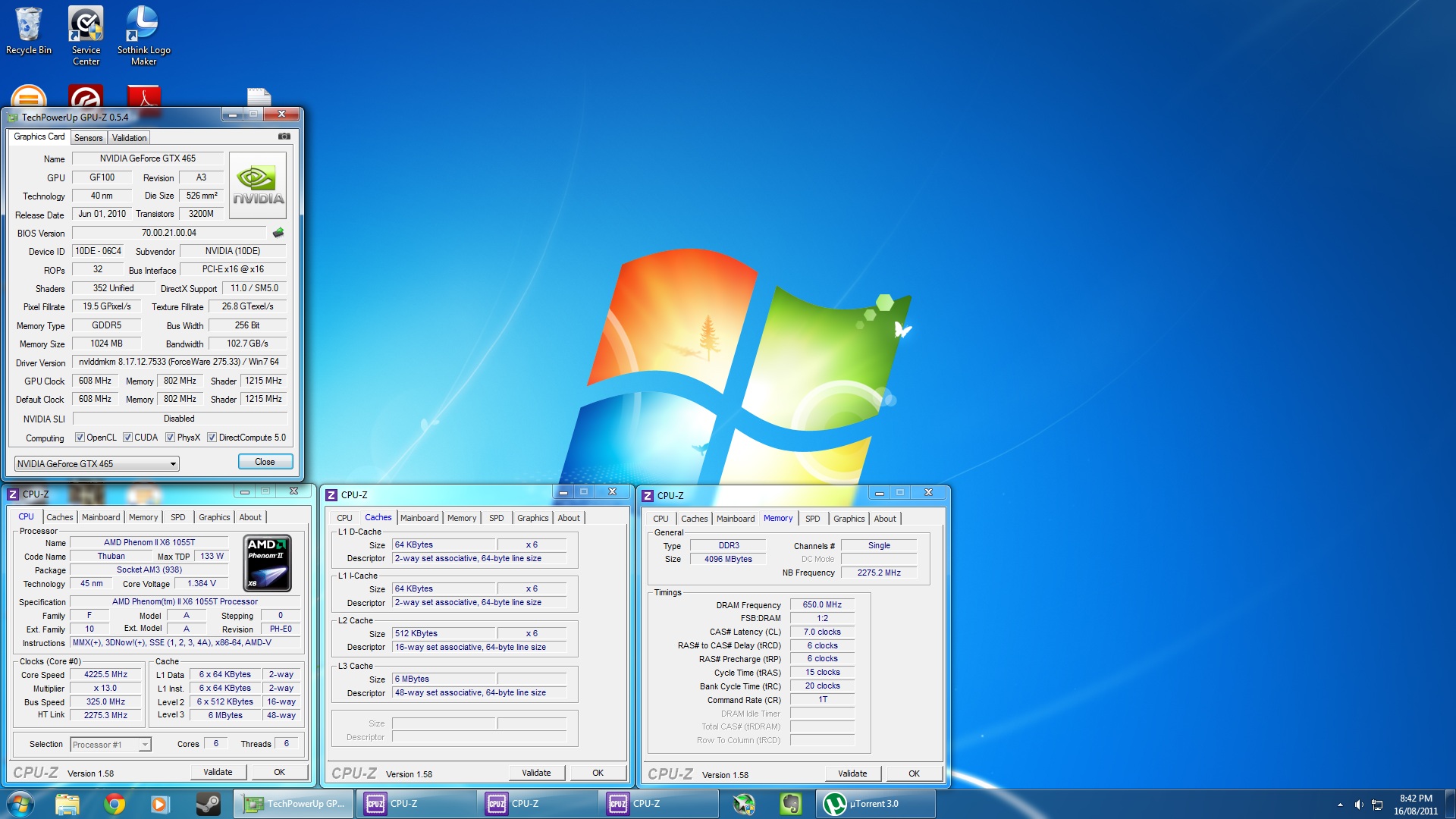Screen dimensions: 1456x819
Task: Click the Driver Version field in GPU-Z
Action: click(179, 362)
